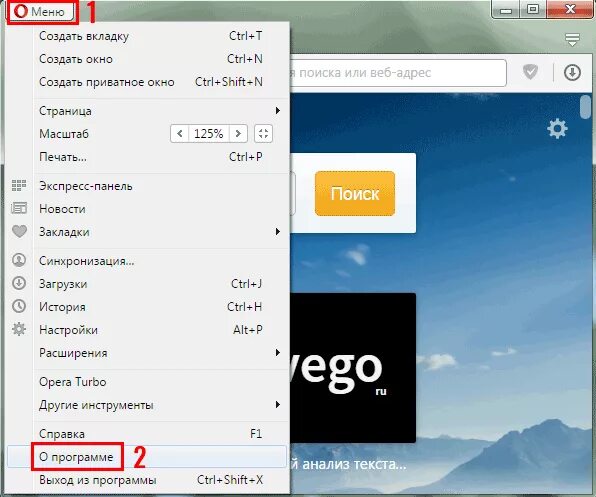Image resolution: width=596 pixels, height=497 pixels.
Task: Open downloads icon in the toolbar
Action: 572,73
